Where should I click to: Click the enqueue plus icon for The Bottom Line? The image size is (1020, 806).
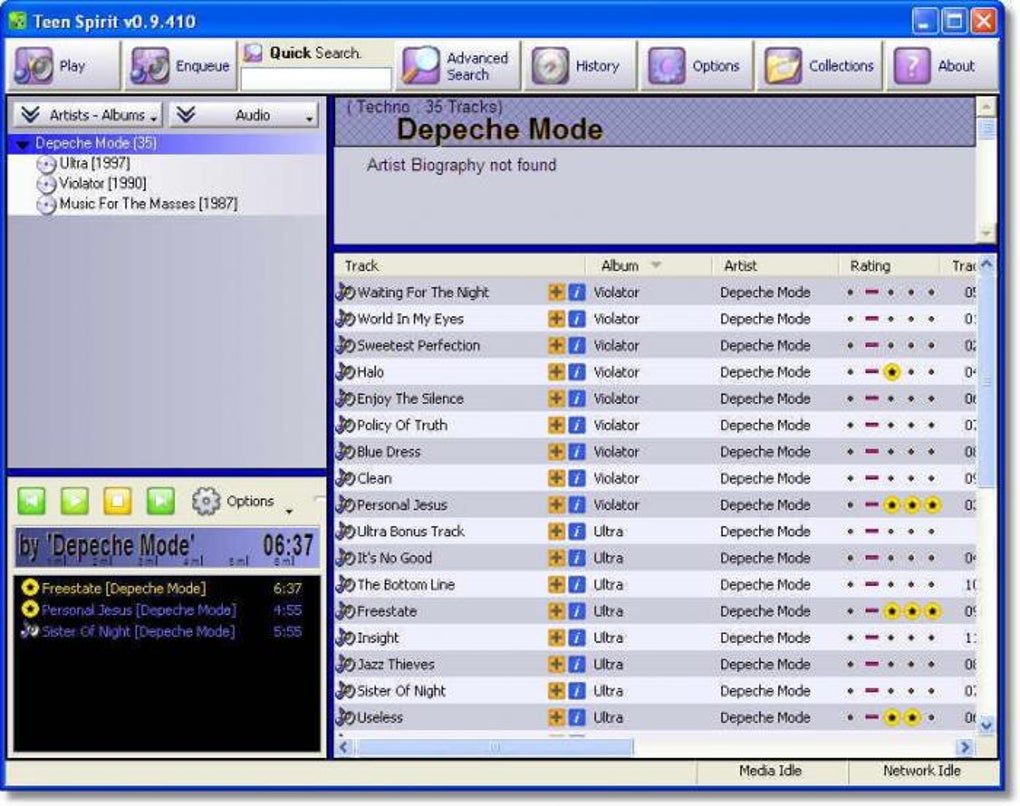tap(556, 584)
